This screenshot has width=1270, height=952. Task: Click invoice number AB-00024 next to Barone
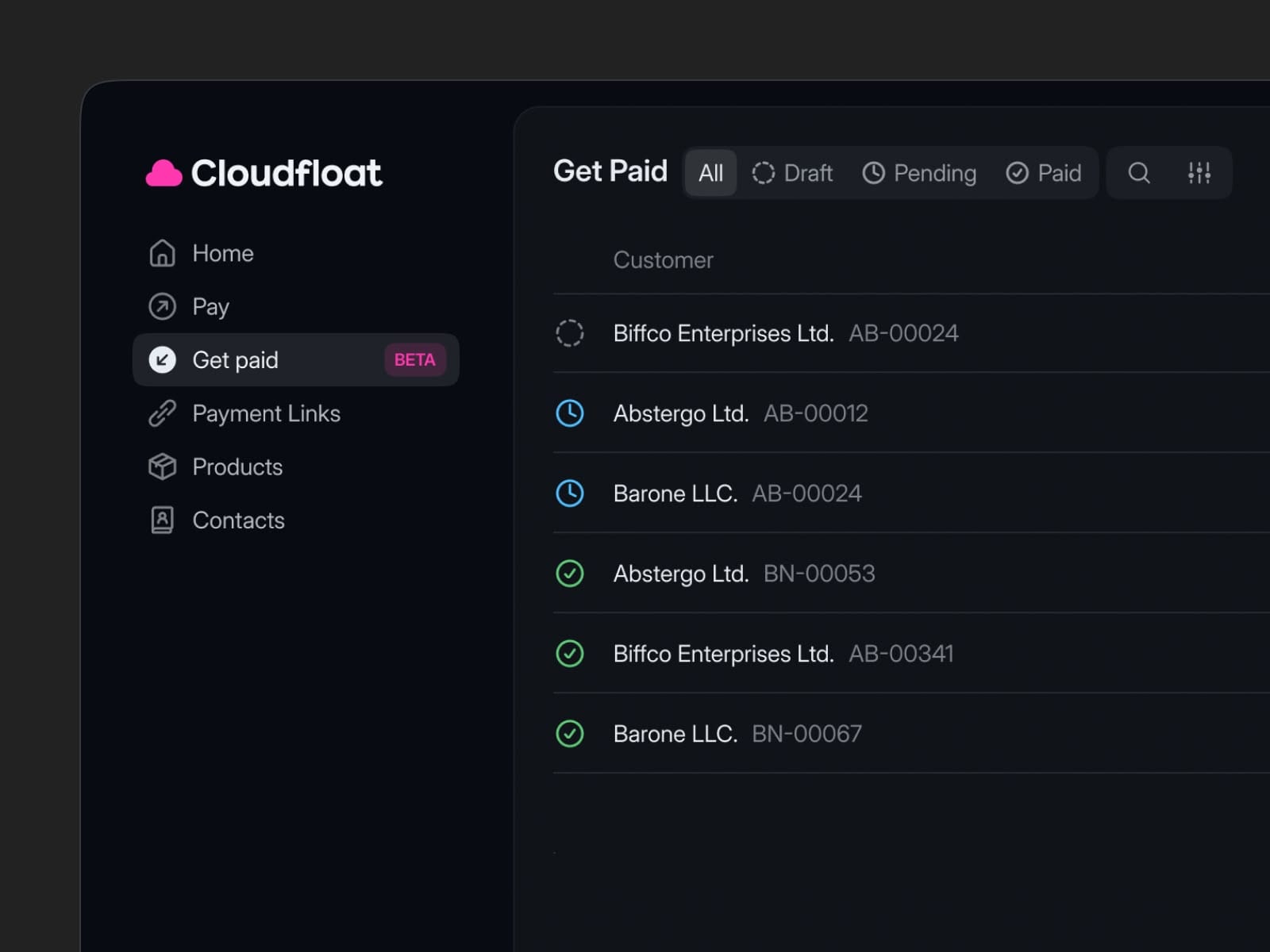[x=806, y=493]
